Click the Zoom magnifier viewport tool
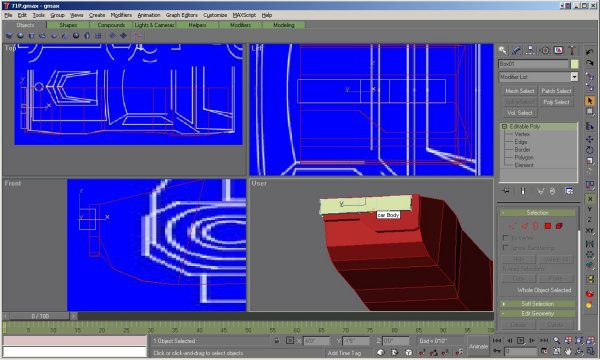 pyautogui.click(x=556, y=340)
